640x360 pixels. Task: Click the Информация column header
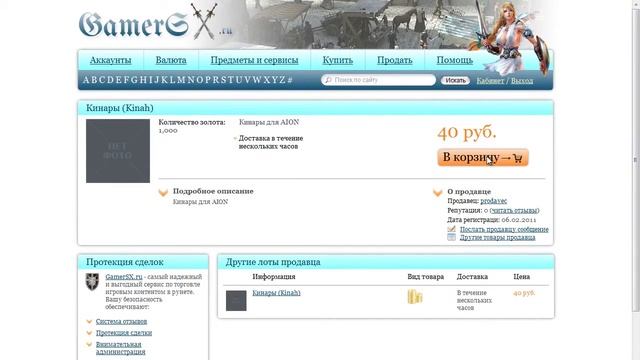[274, 277]
